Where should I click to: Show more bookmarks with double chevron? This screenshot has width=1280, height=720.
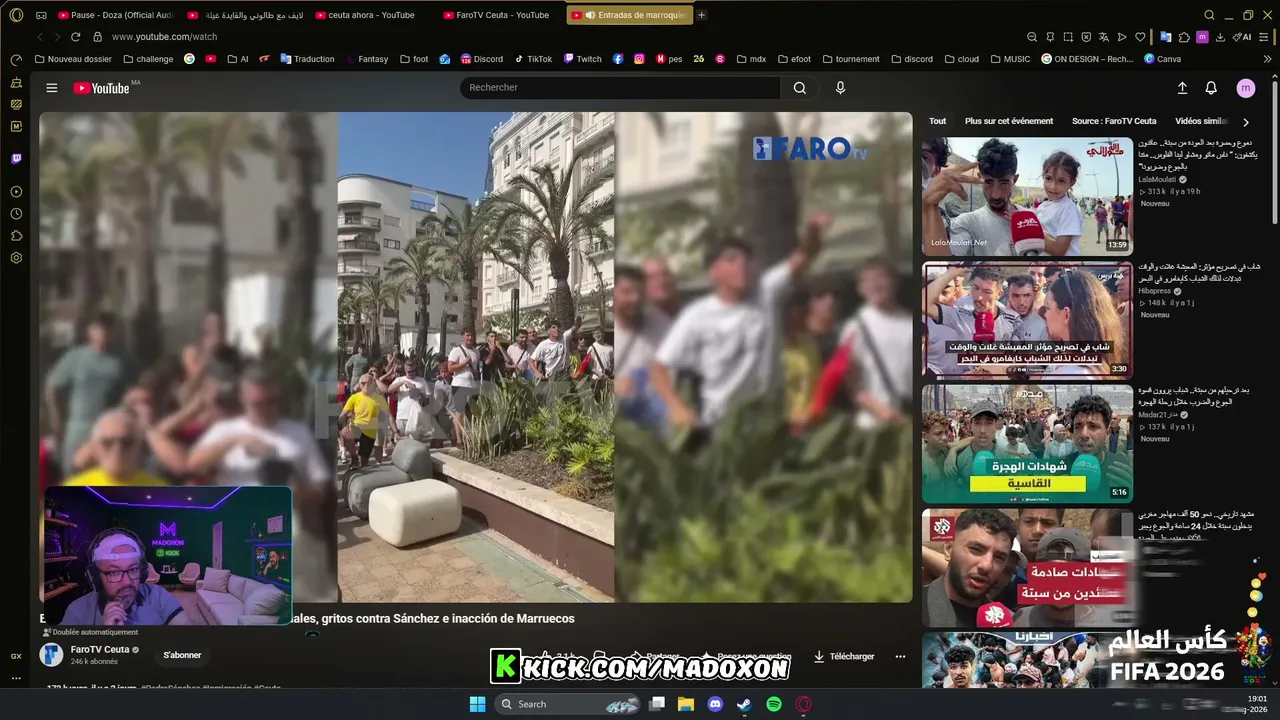(1267, 59)
